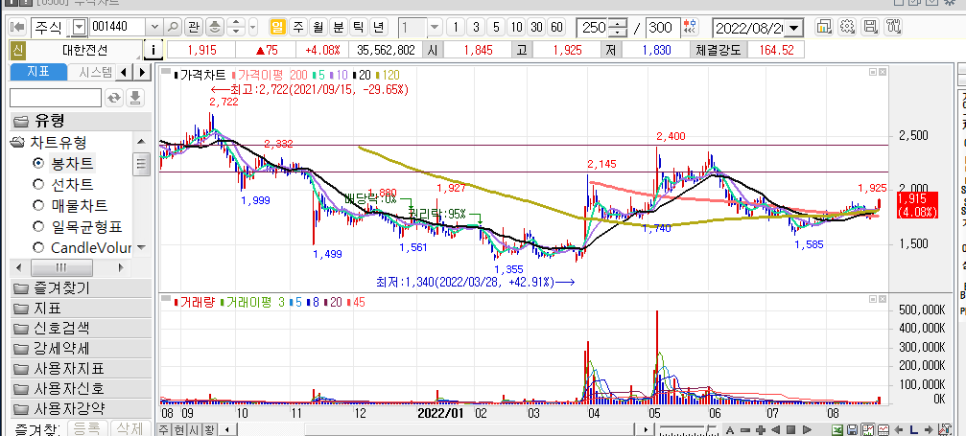Switch to 틱 (tick) period
The height and width of the screenshot is (436, 966).
click(x=358, y=27)
